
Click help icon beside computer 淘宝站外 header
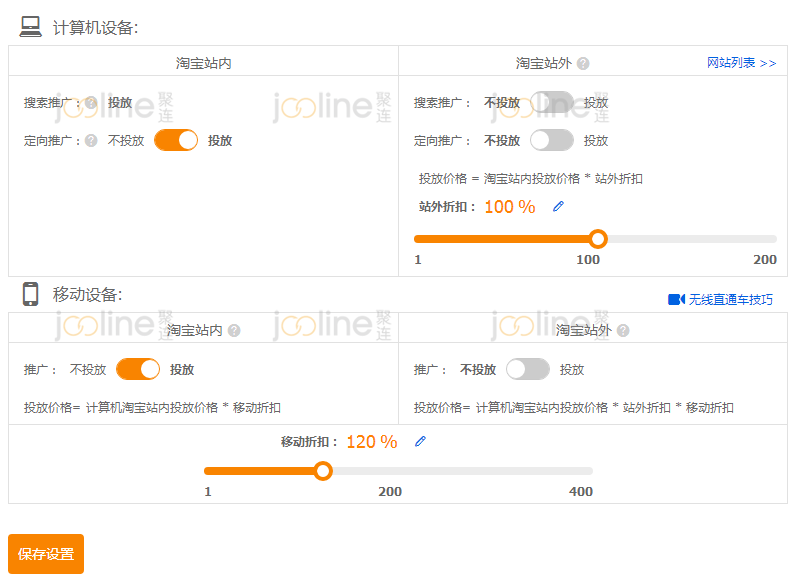tap(583, 63)
